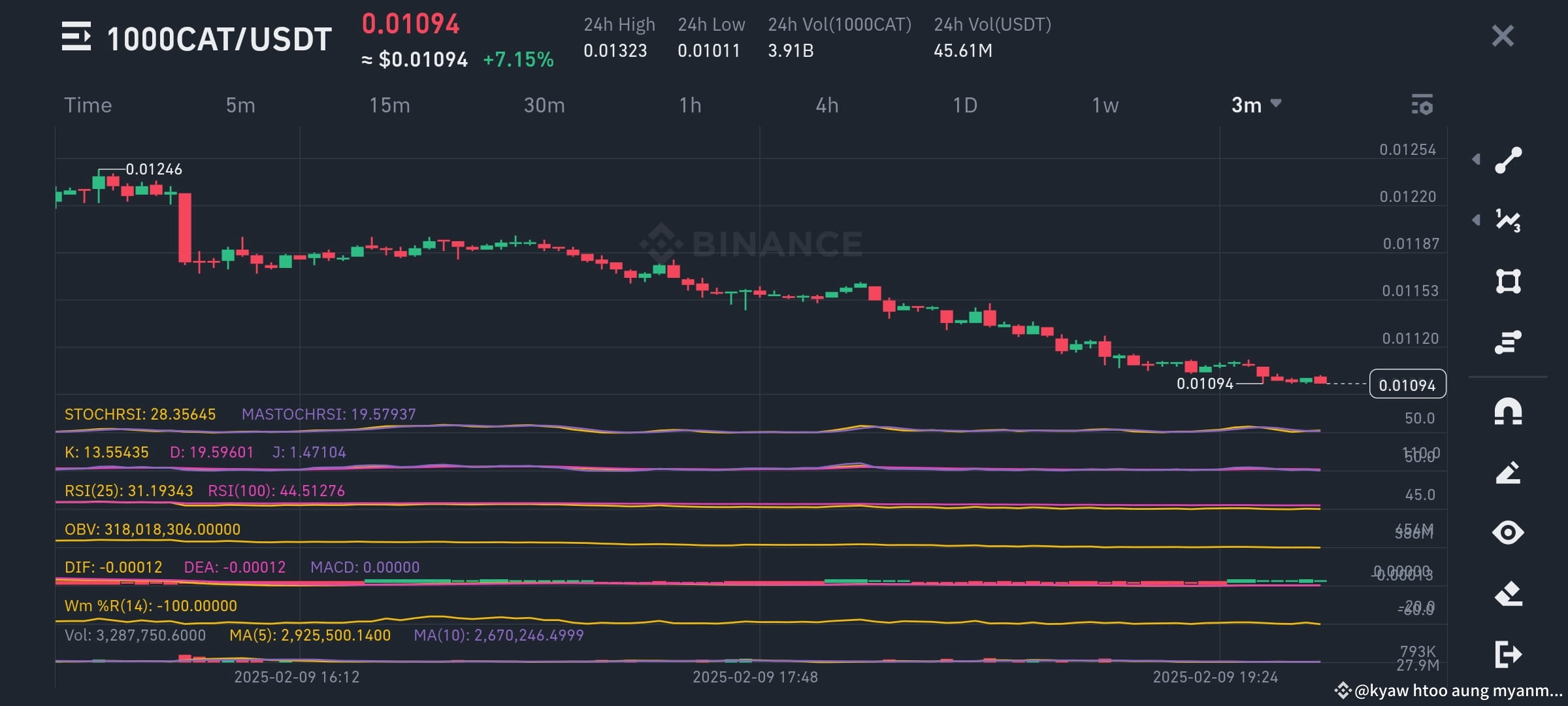Screen dimensions: 1568x706
Task: Switch to the 15m timeframe tab
Action: coord(390,105)
